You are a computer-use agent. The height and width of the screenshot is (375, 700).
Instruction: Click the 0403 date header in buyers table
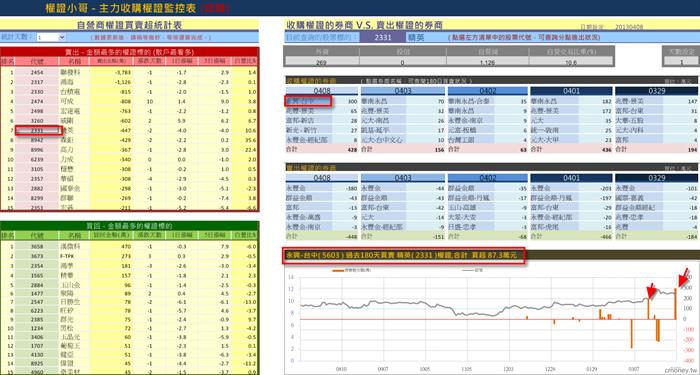(x=403, y=91)
